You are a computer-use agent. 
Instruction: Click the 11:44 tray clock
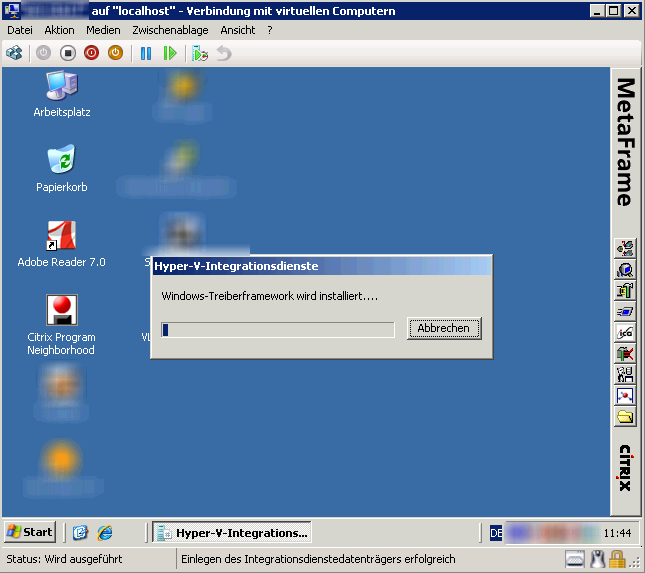[617, 533]
